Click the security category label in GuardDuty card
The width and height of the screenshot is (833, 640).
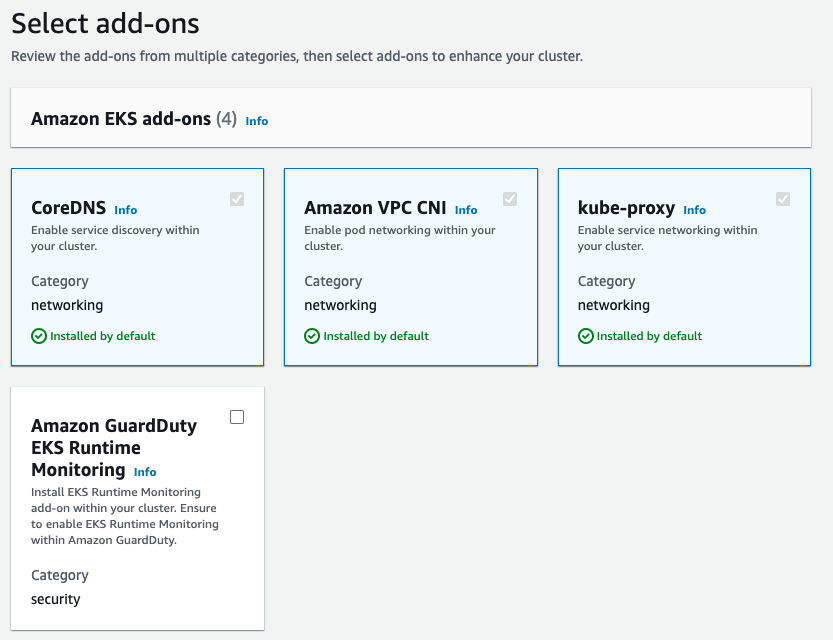(x=55, y=599)
